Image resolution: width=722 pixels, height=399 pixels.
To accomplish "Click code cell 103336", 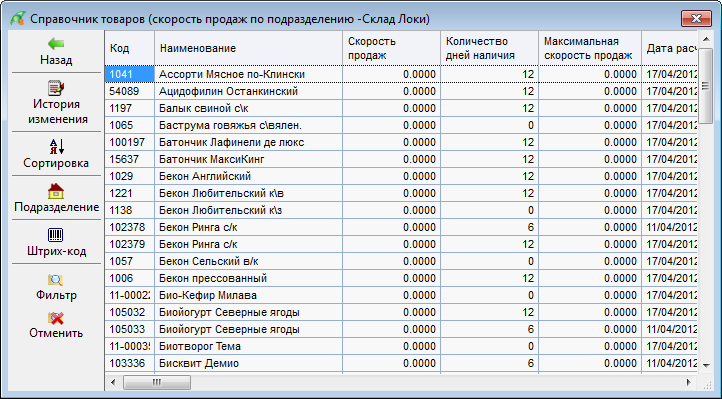I will click(x=130, y=364).
